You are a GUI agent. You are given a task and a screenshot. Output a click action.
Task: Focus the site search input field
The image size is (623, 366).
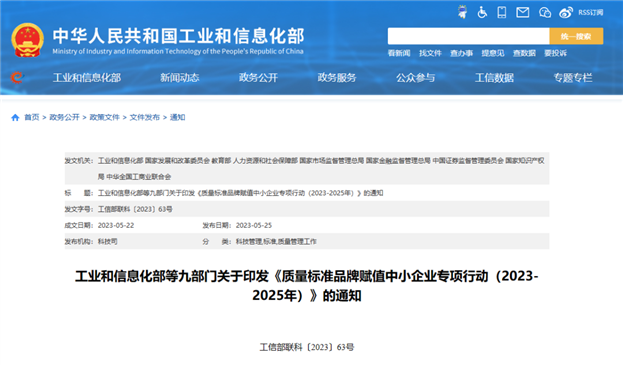click(x=468, y=36)
